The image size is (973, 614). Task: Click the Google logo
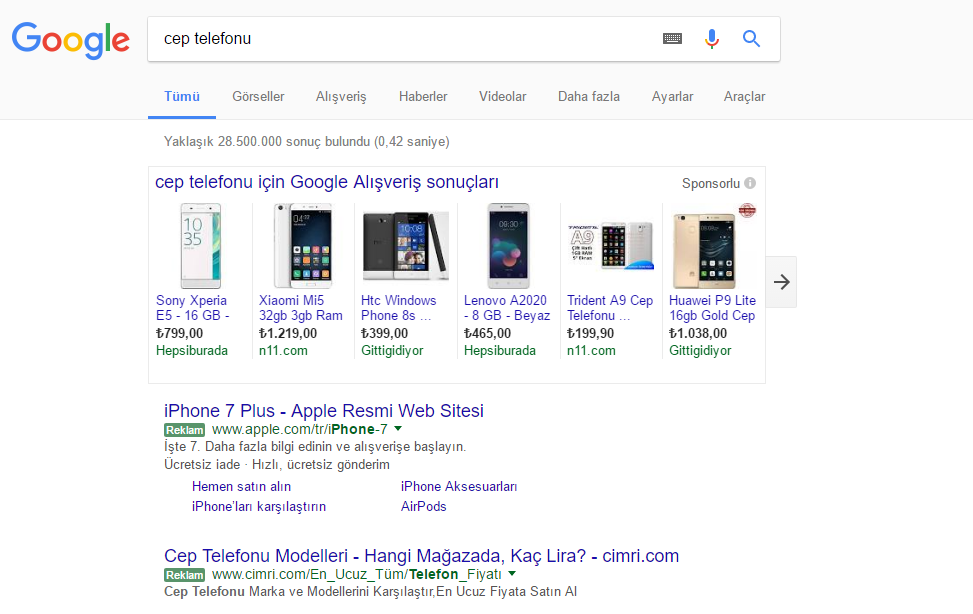coord(71,40)
